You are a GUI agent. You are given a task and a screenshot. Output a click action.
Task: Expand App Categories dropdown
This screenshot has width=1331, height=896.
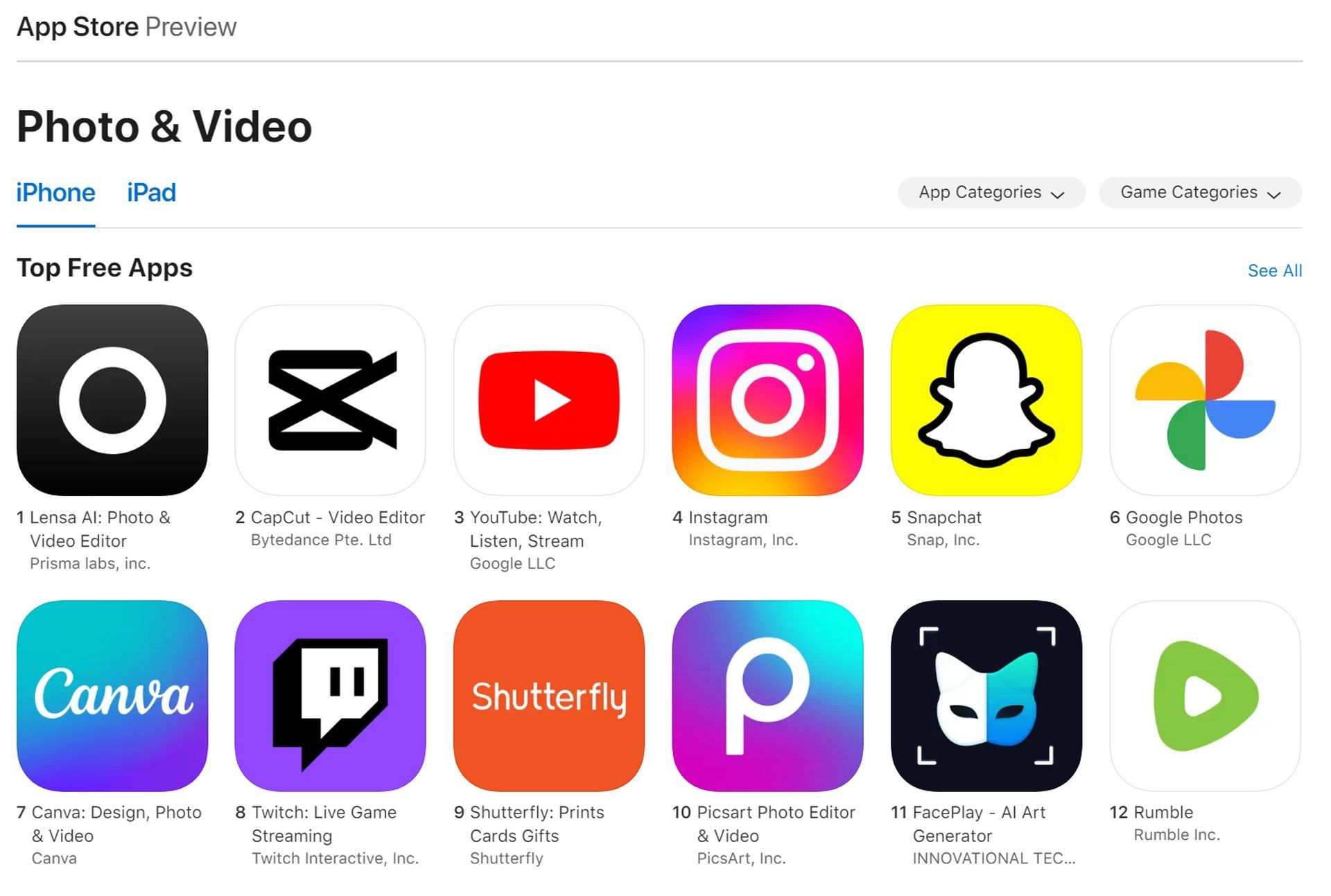click(991, 191)
